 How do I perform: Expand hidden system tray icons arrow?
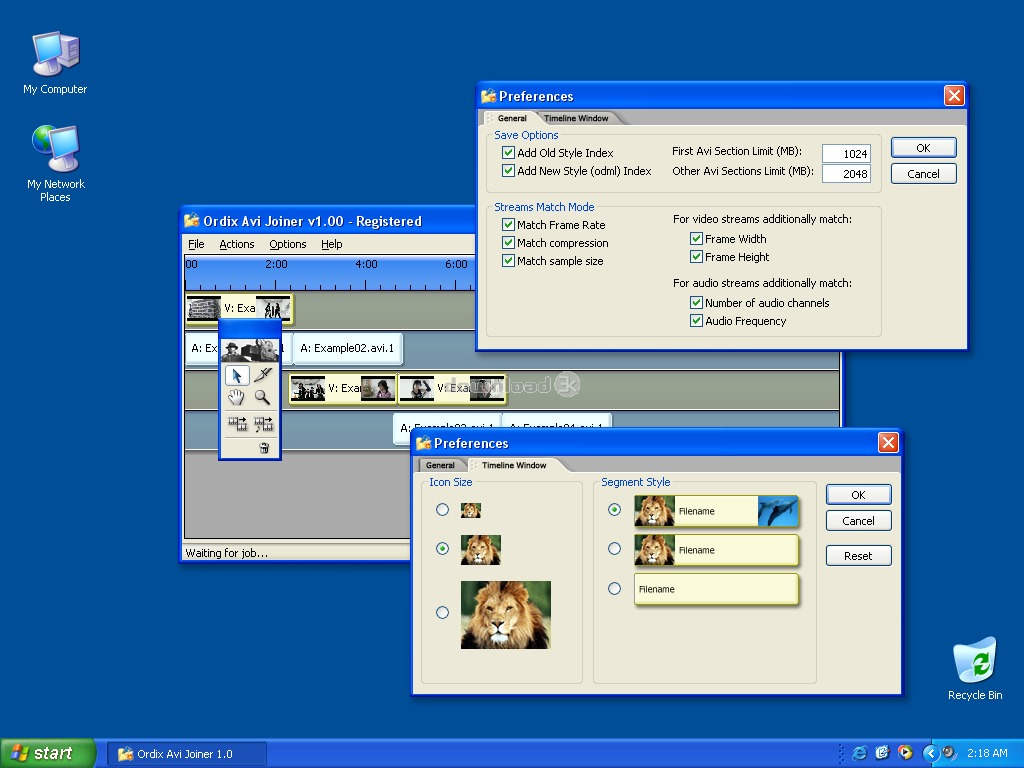(930, 753)
